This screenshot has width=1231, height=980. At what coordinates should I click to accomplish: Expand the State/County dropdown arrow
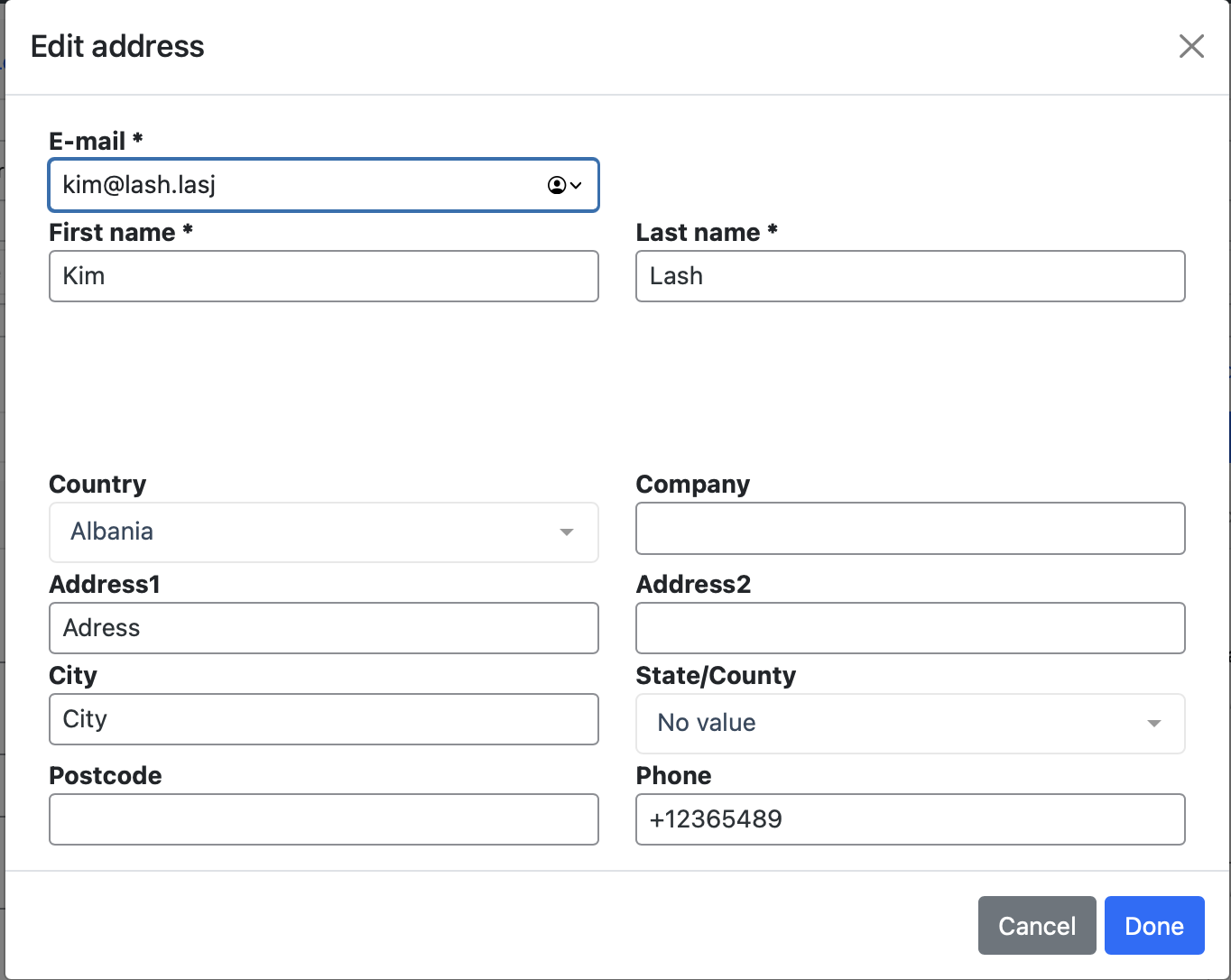pyautogui.click(x=1152, y=724)
